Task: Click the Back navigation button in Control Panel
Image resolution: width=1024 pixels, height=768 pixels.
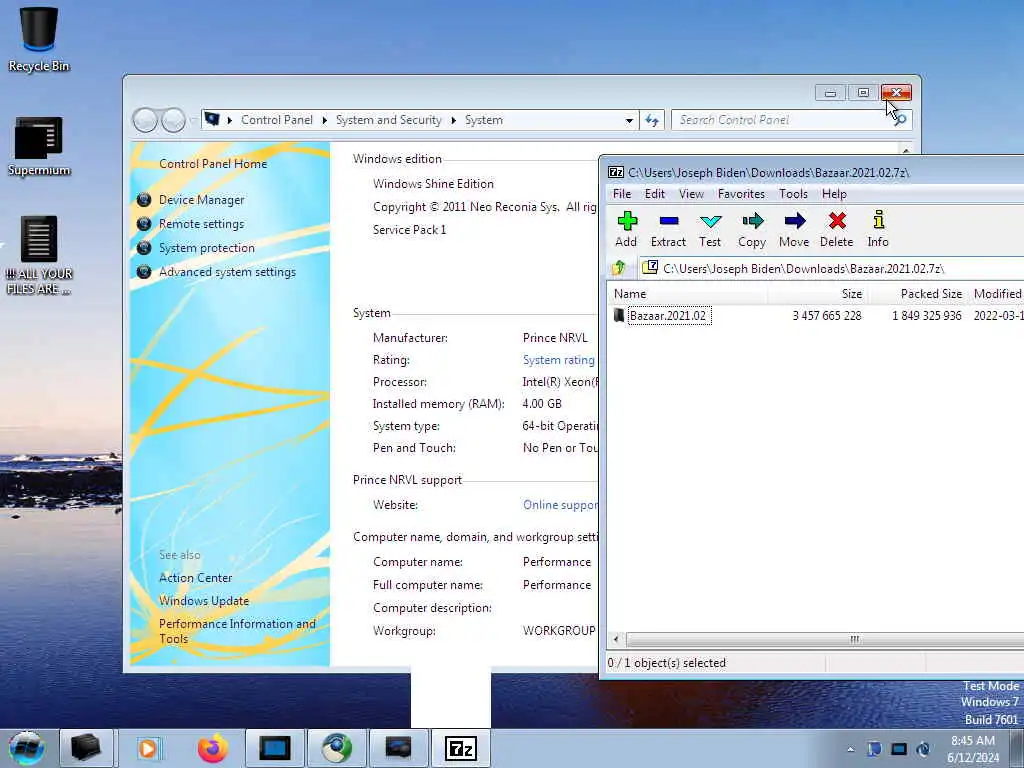Action: pyautogui.click(x=146, y=120)
